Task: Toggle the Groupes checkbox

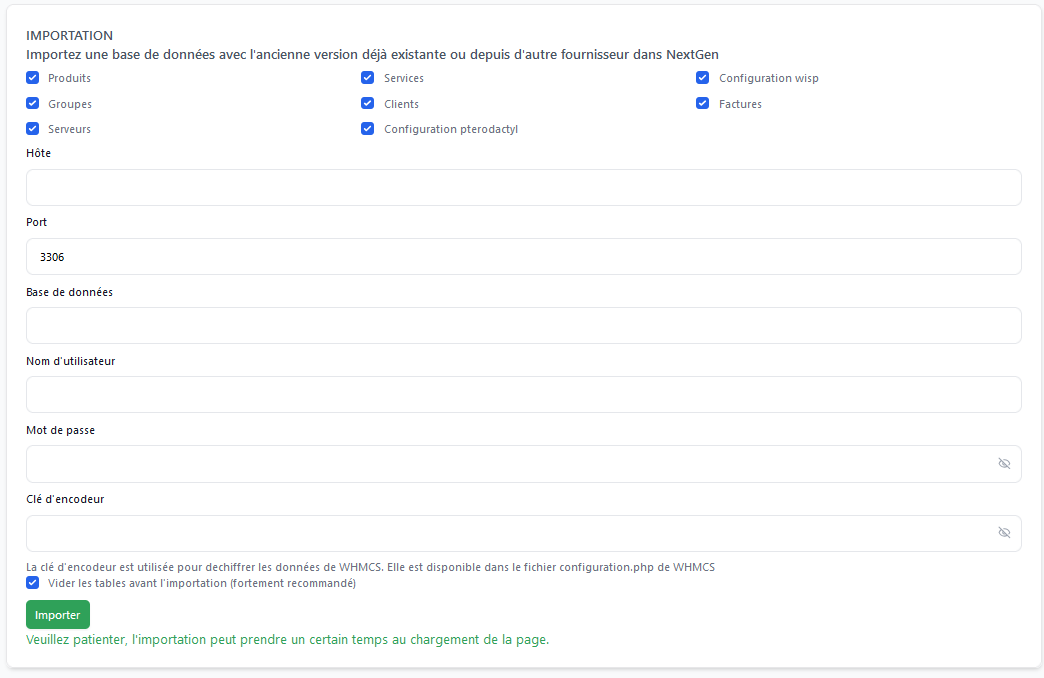Action: click(x=33, y=104)
